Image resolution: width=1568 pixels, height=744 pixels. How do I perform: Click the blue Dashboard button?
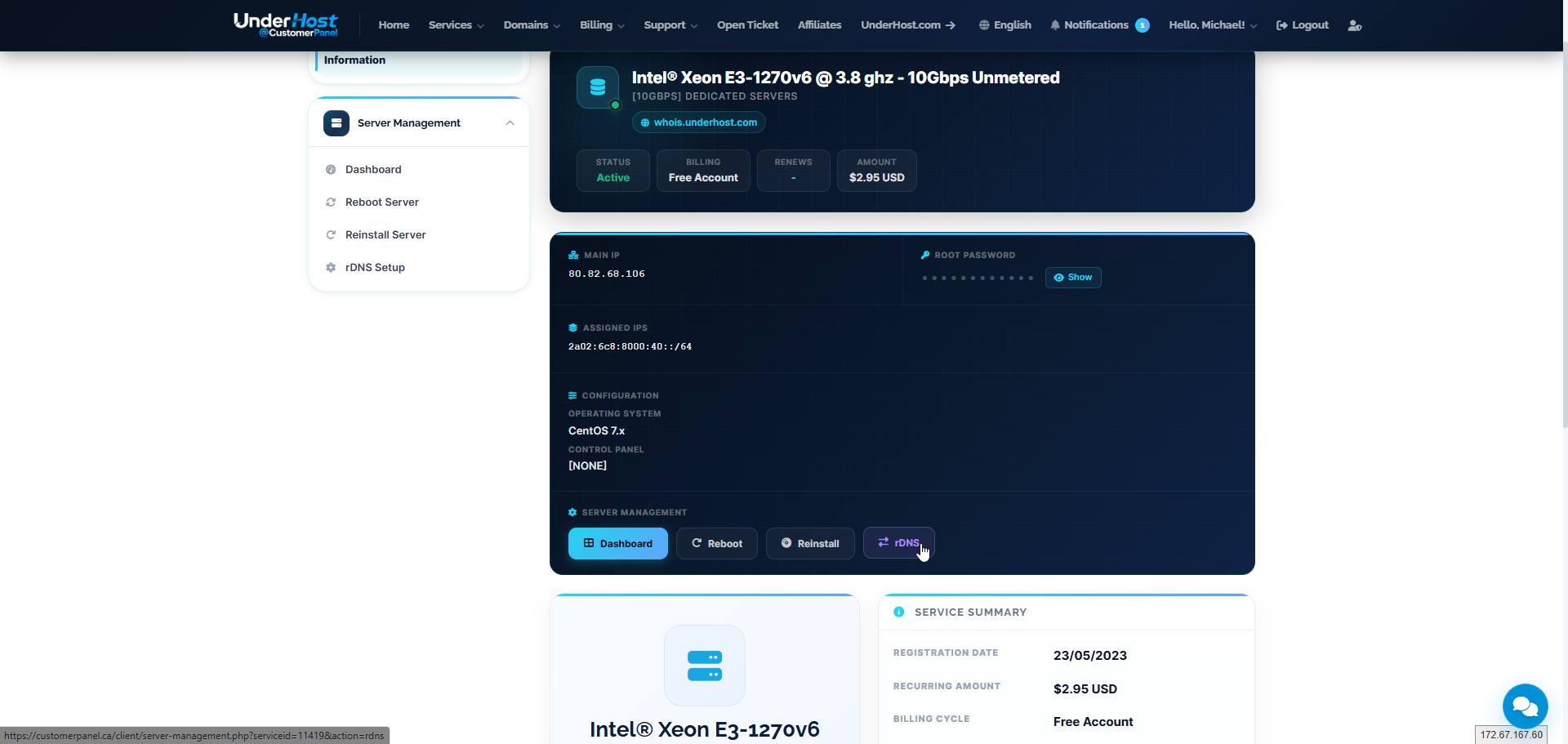pos(618,544)
